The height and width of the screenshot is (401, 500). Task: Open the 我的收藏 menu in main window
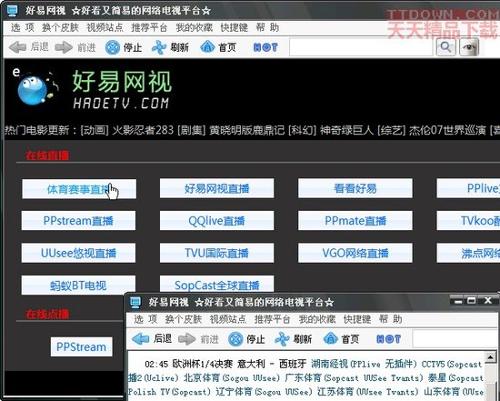click(194, 28)
